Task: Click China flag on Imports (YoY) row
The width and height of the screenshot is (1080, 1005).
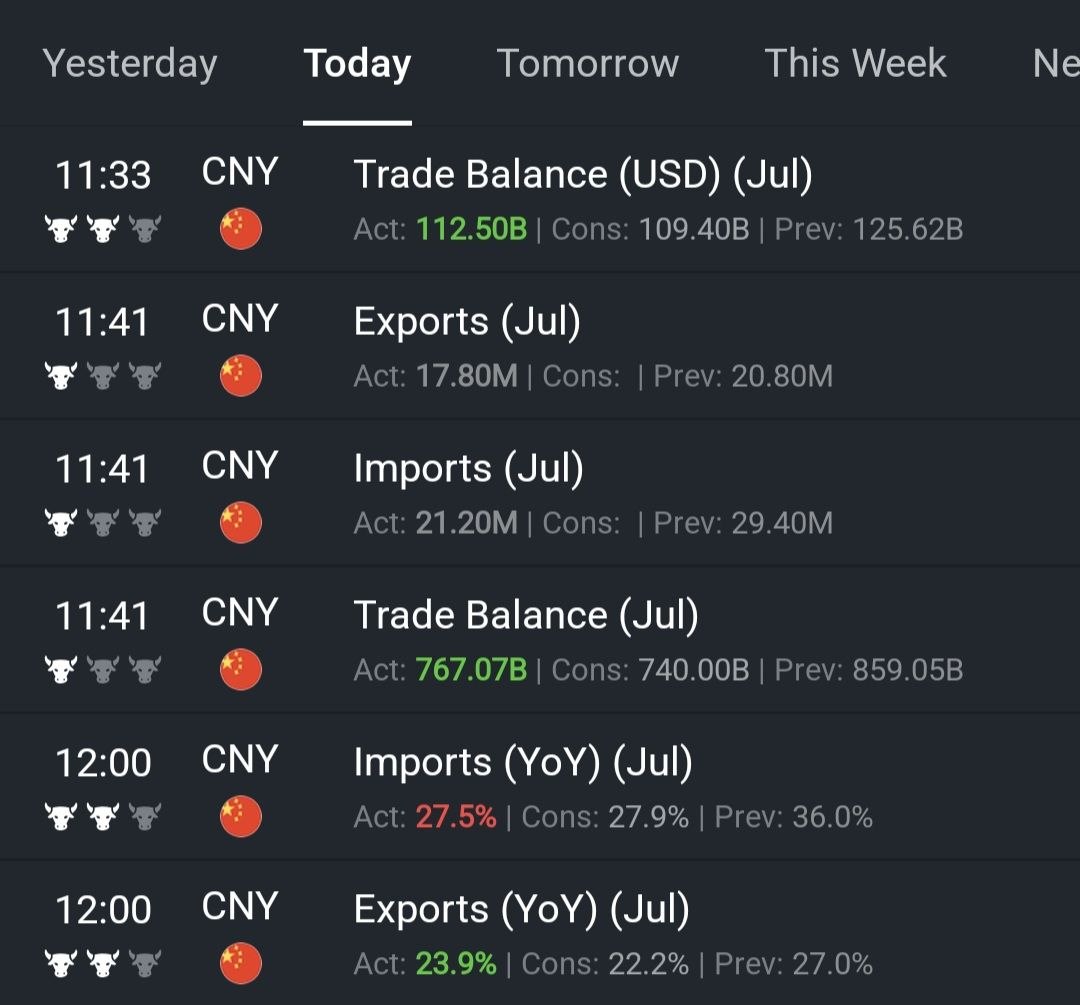Action: (240, 816)
